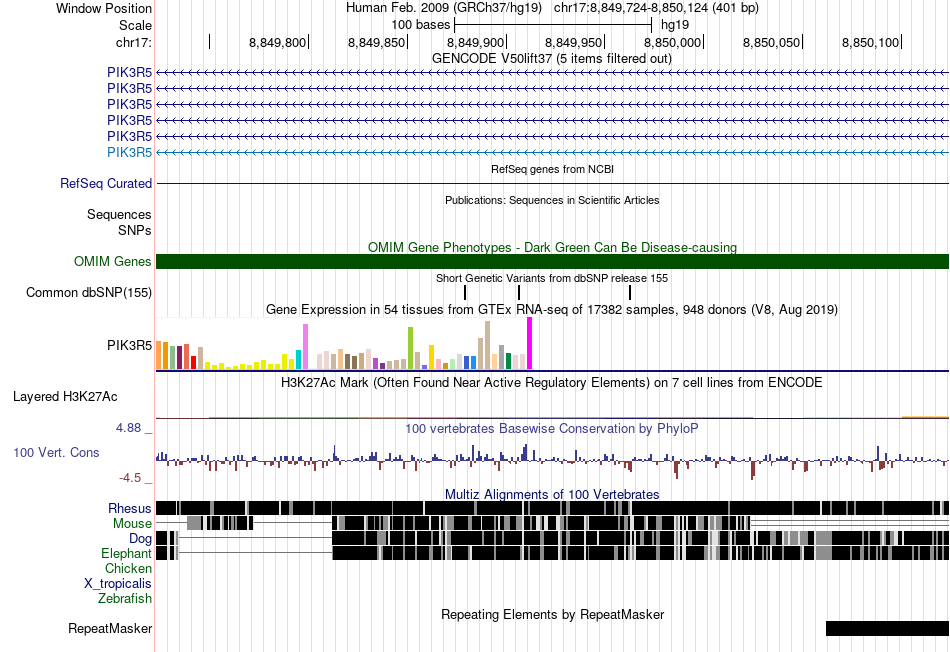
Task: Select the Chicken alignment label
Action: (x=128, y=568)
